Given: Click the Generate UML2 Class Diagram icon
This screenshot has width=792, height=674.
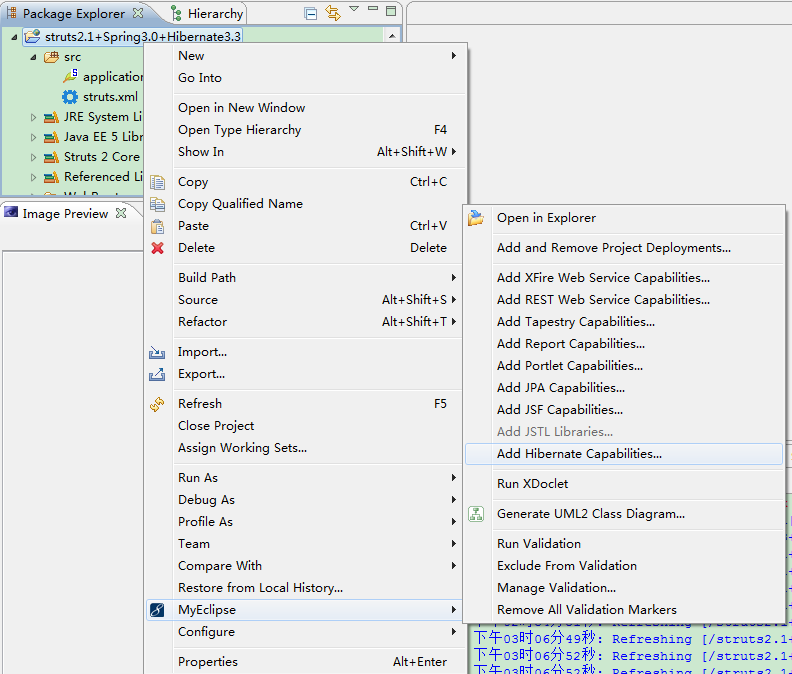Looking at the screenshot, I should pos(476,514).
